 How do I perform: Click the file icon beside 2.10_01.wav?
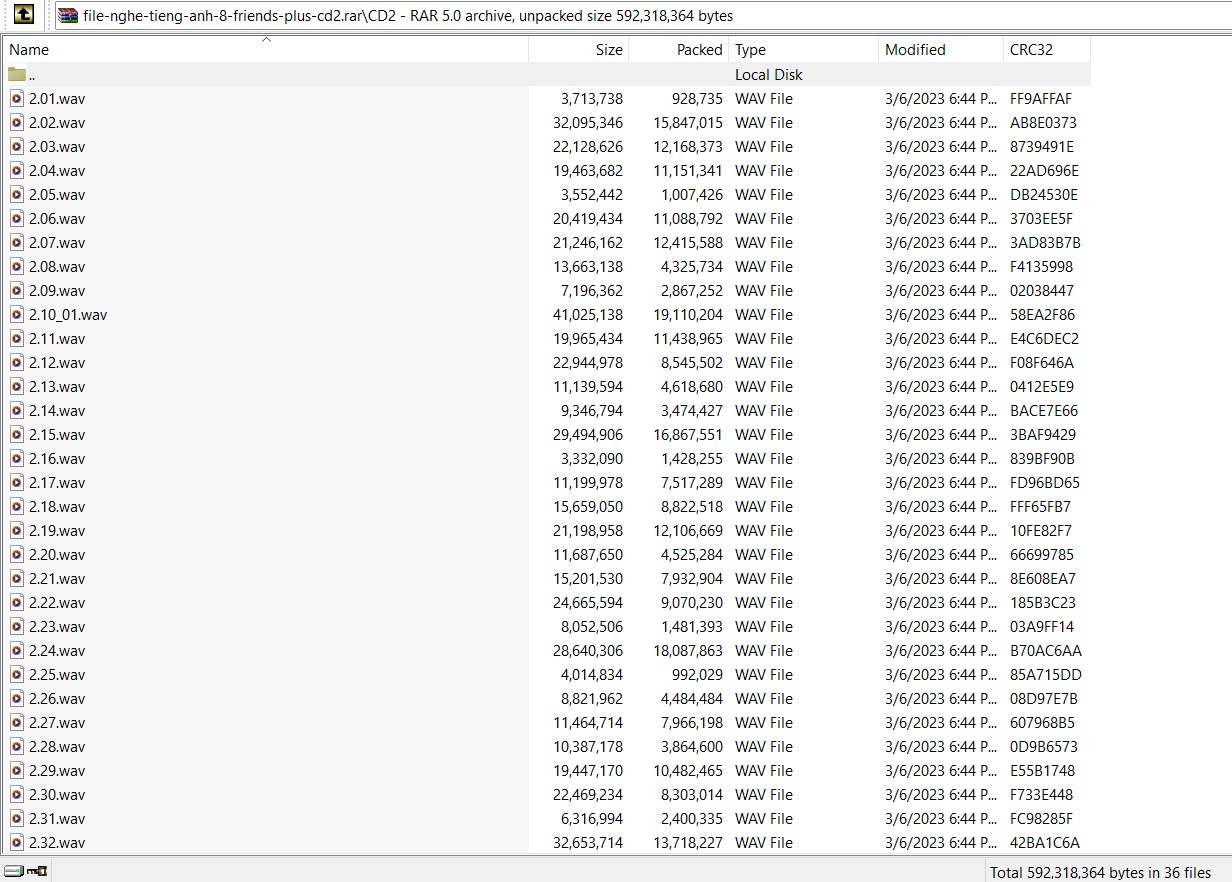pyautogui.click(x=17, y=314)
